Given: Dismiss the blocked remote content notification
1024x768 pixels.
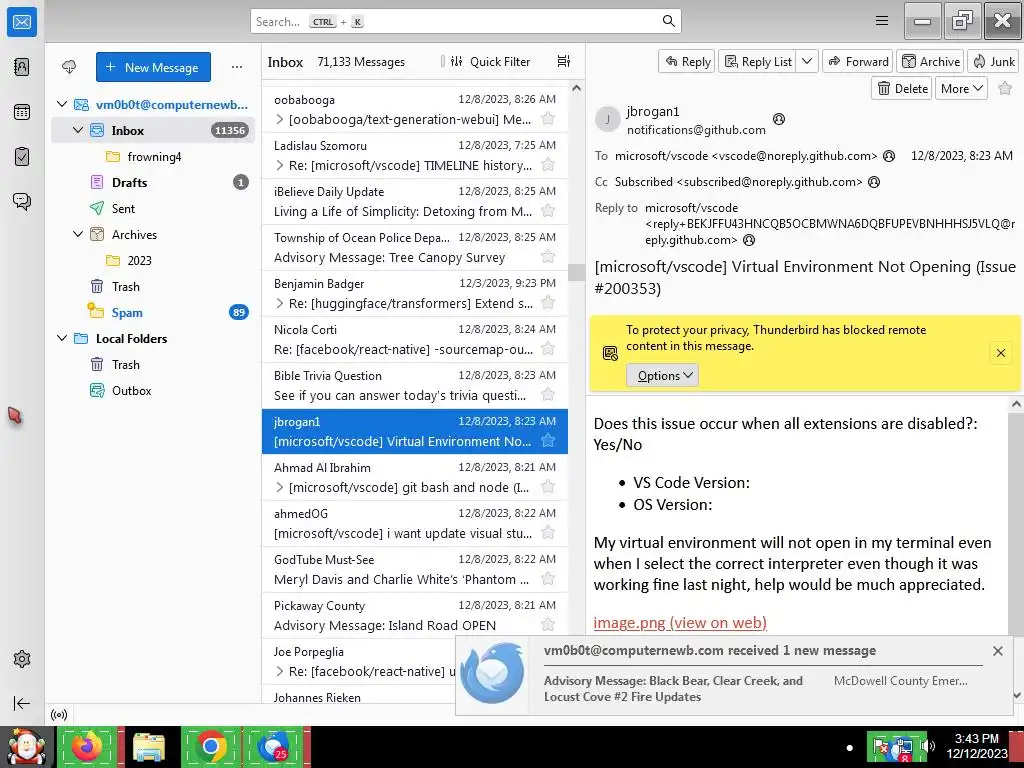Looking at the screenshot, I should (x=1000, y=353).
